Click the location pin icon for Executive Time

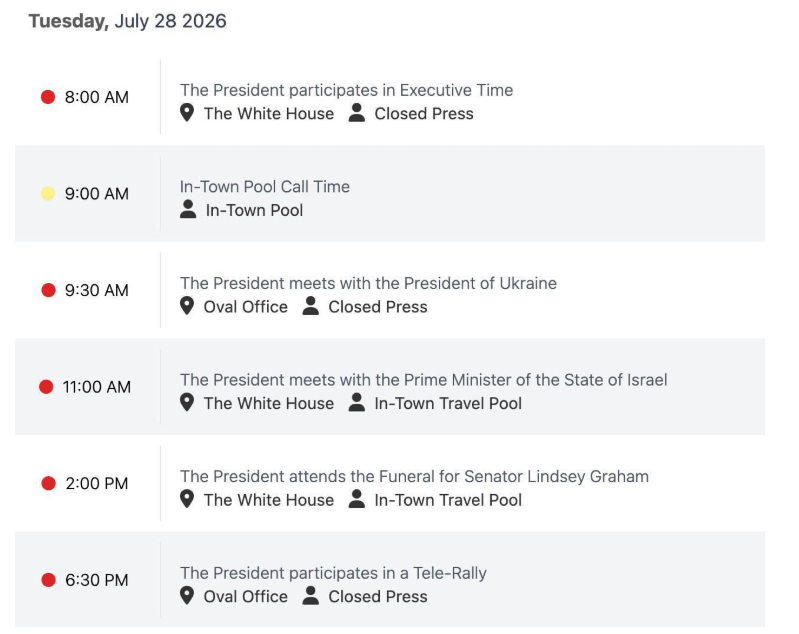point(187,113)
